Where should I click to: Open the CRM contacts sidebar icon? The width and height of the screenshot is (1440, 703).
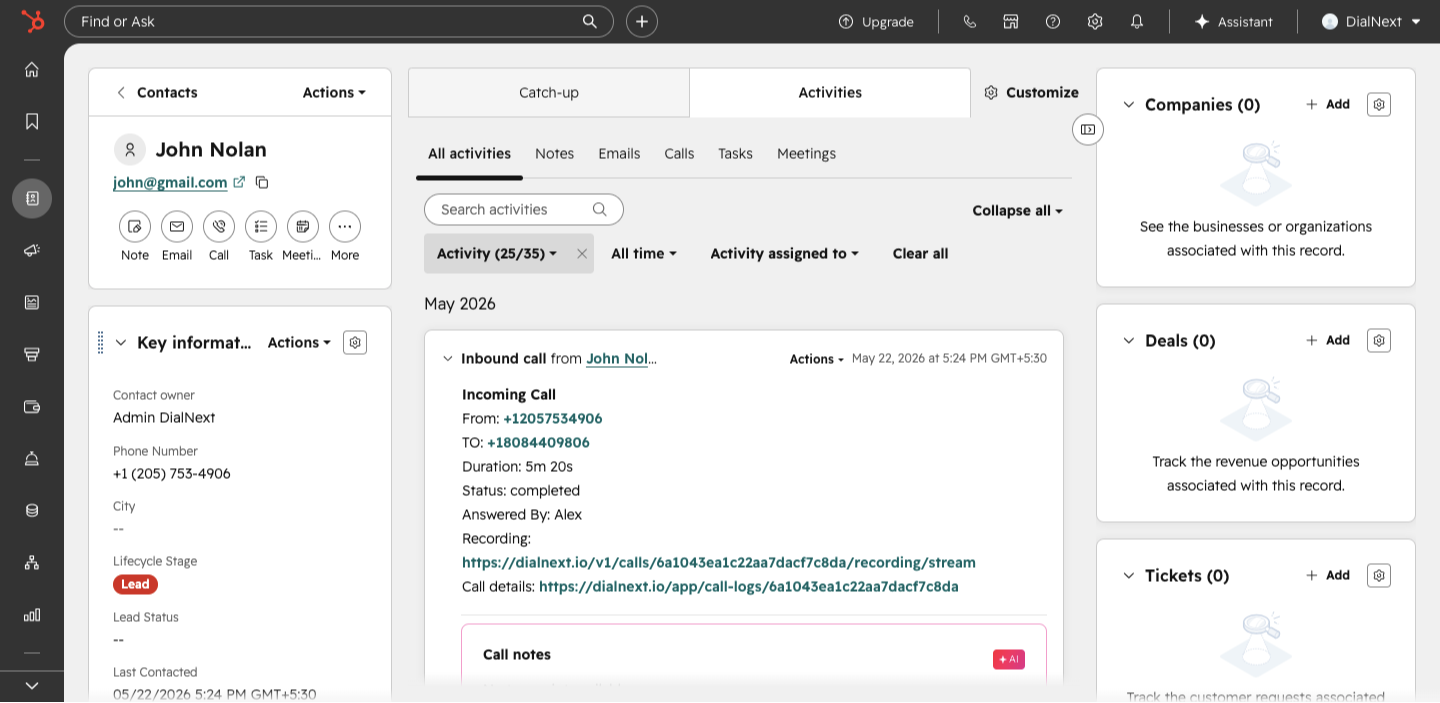[32, 198]
